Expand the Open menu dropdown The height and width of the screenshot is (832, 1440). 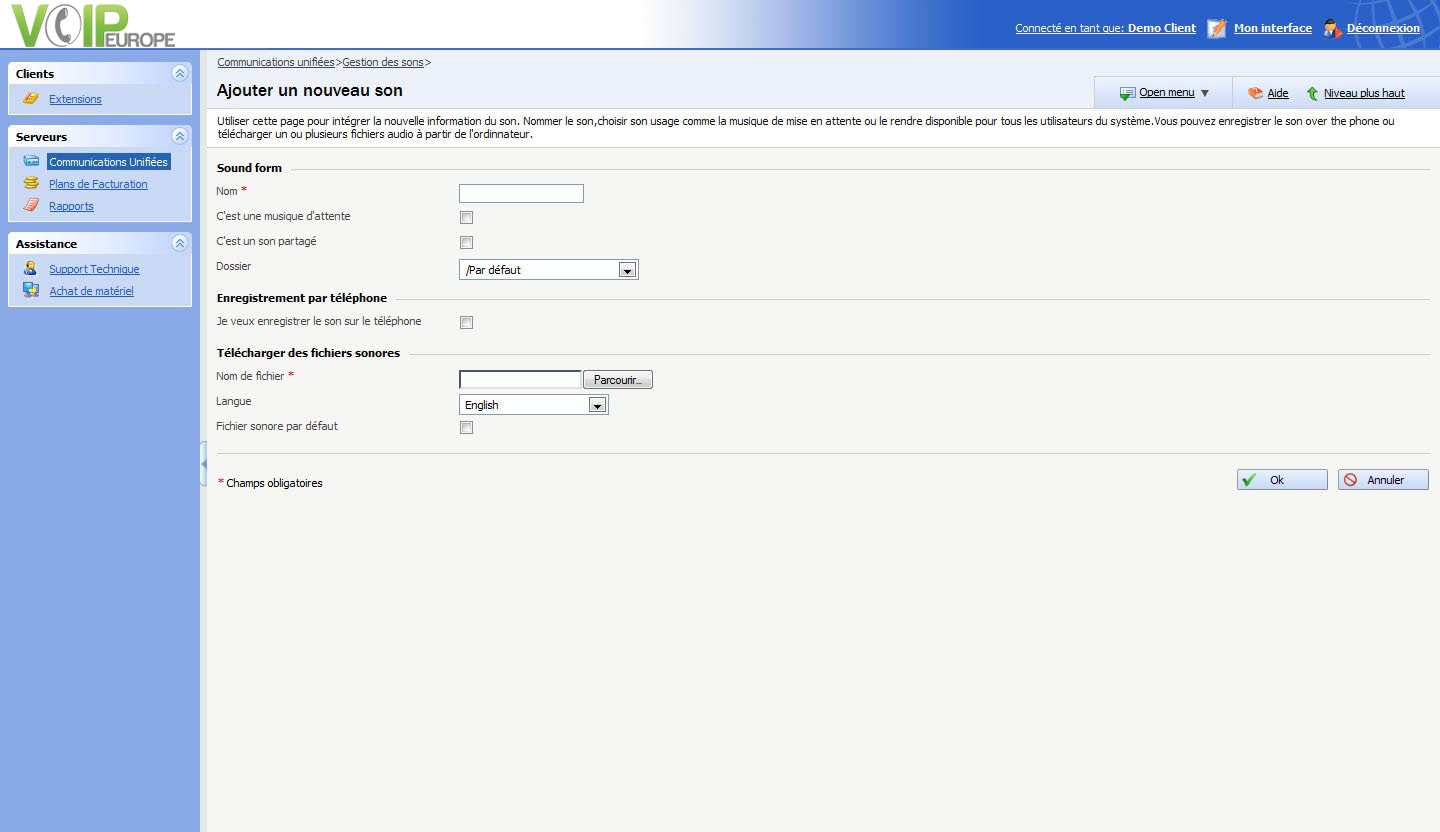pos(1165,93)
